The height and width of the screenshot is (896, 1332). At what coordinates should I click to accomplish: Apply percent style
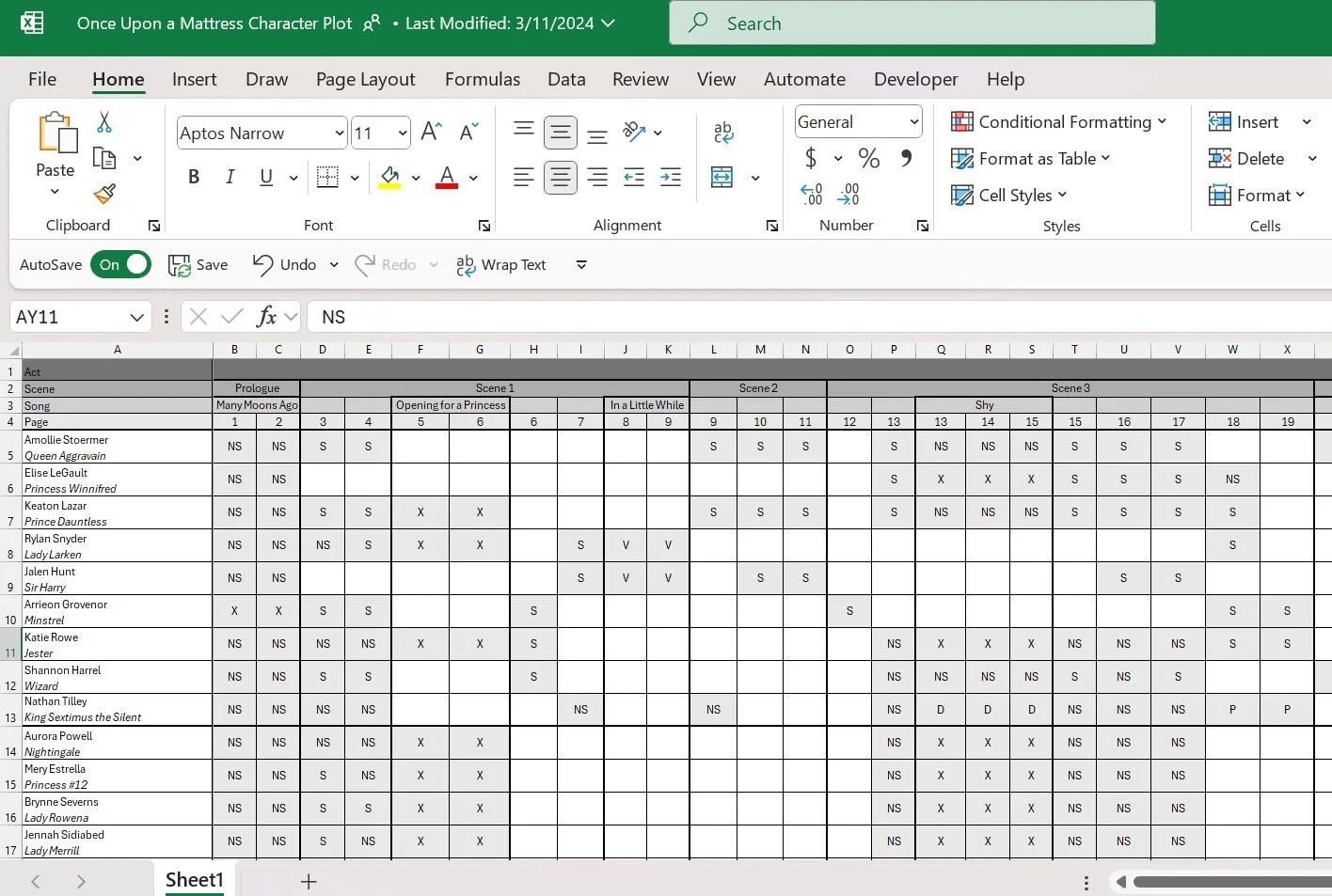[869, 158]
